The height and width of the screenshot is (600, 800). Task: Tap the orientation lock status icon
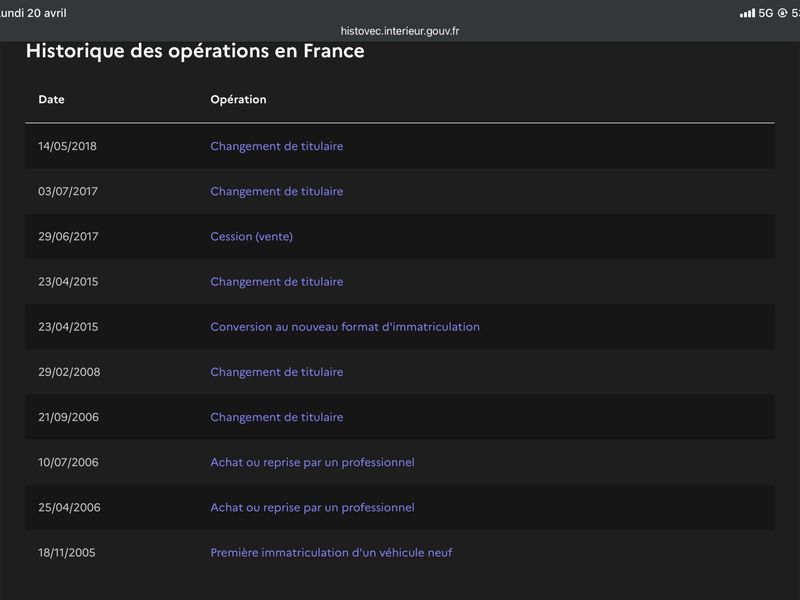click(782, 13)
